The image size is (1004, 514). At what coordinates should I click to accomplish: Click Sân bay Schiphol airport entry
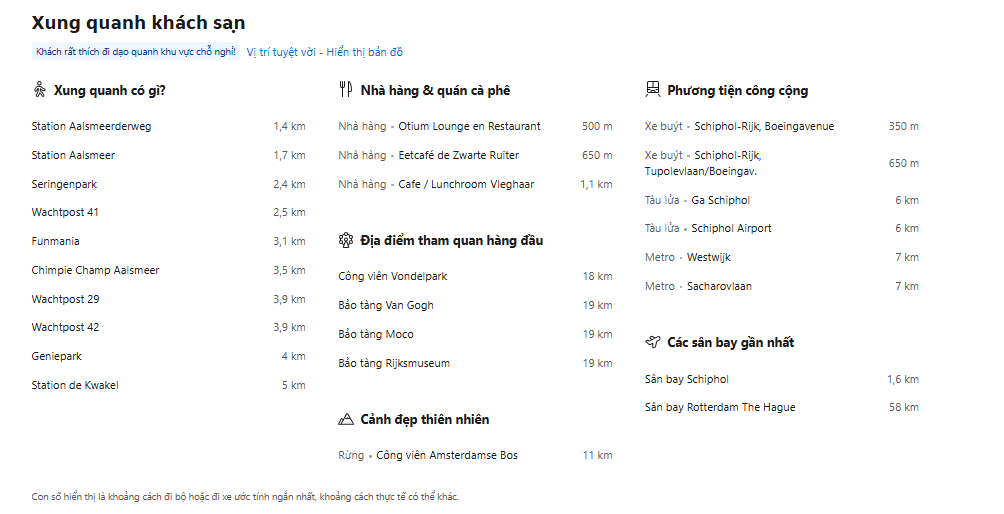pos(687,380)
